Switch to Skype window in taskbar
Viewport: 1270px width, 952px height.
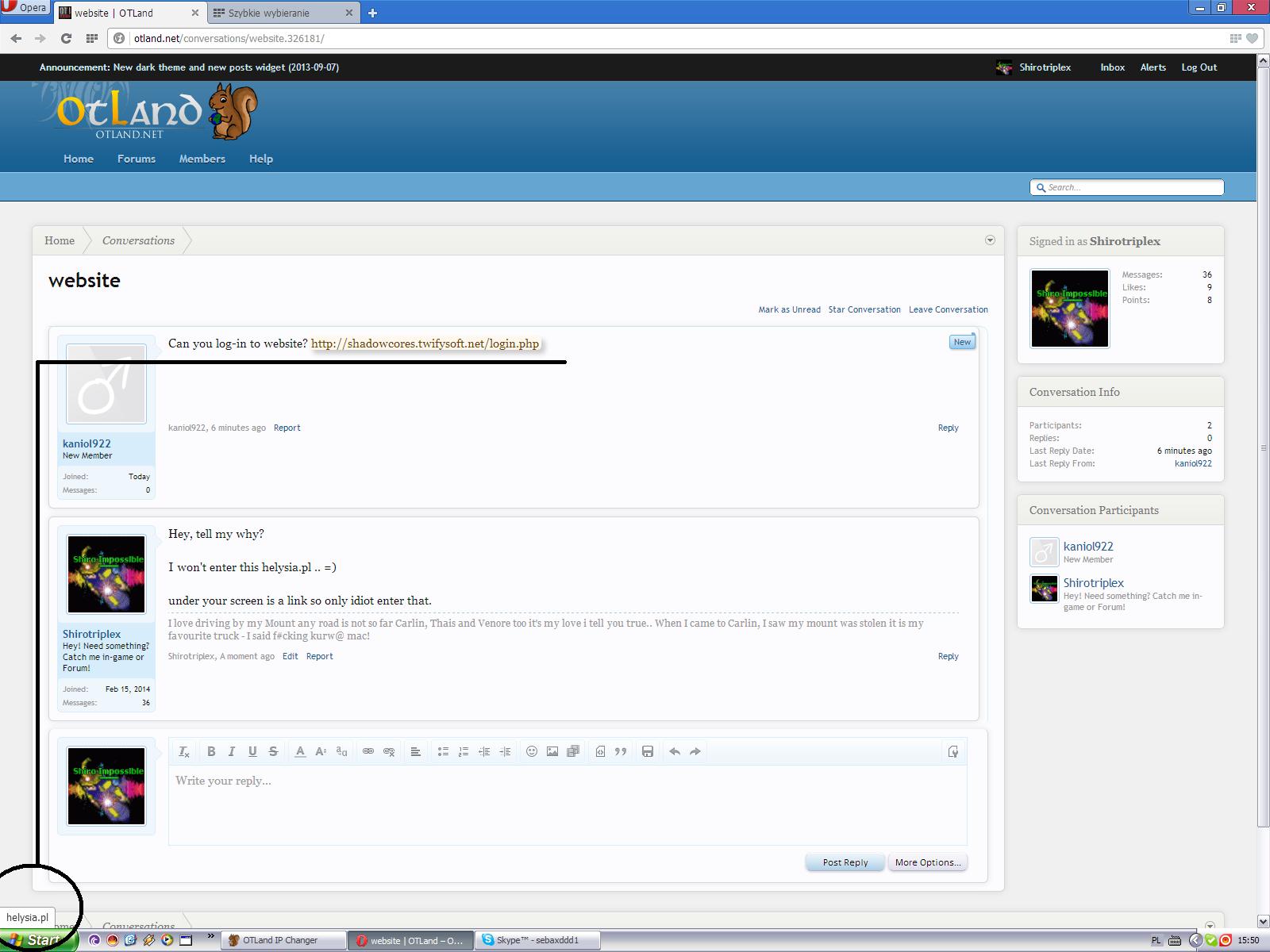538,940
